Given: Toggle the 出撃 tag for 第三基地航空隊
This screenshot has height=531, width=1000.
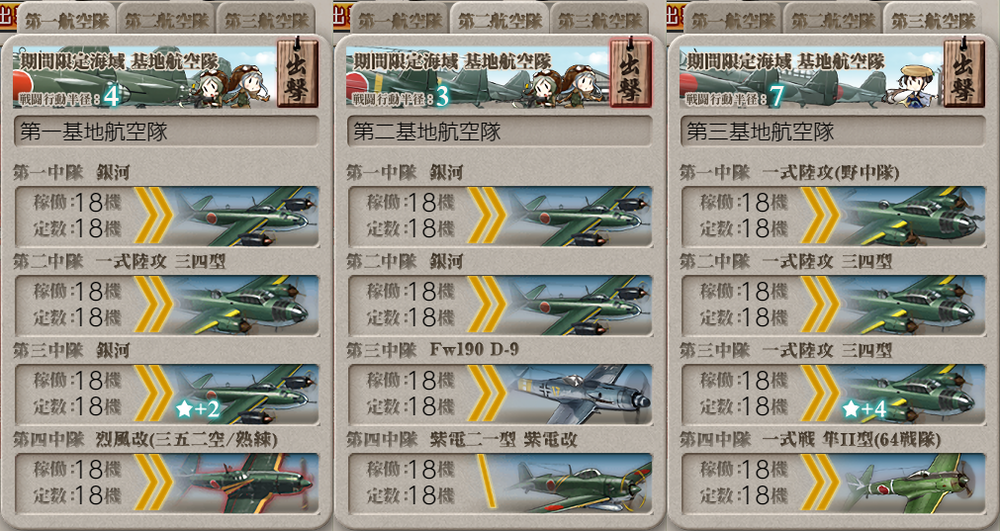Looking at the screenshot, I should click(x=964, y=73).
